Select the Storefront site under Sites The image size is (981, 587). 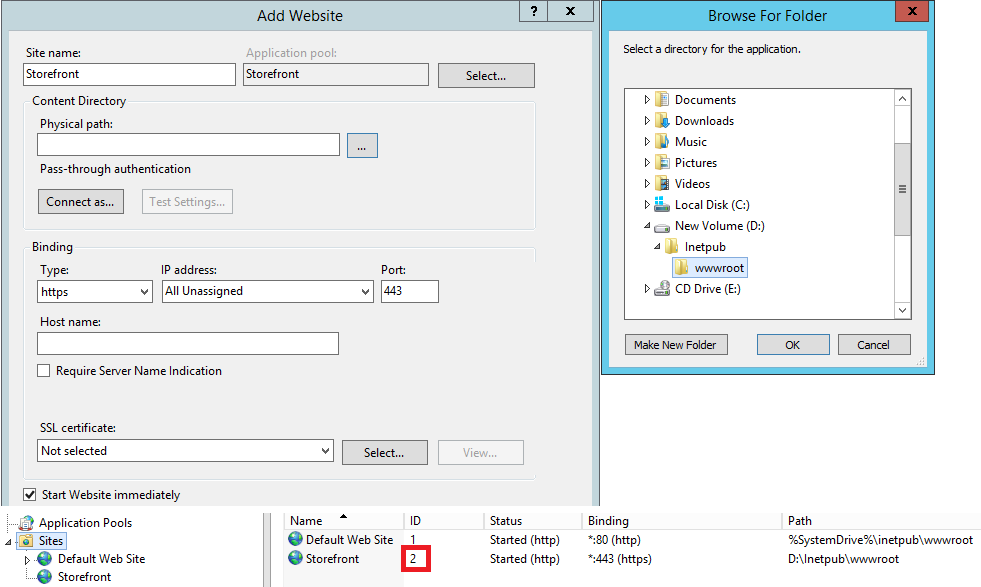[x=77, y=576]
